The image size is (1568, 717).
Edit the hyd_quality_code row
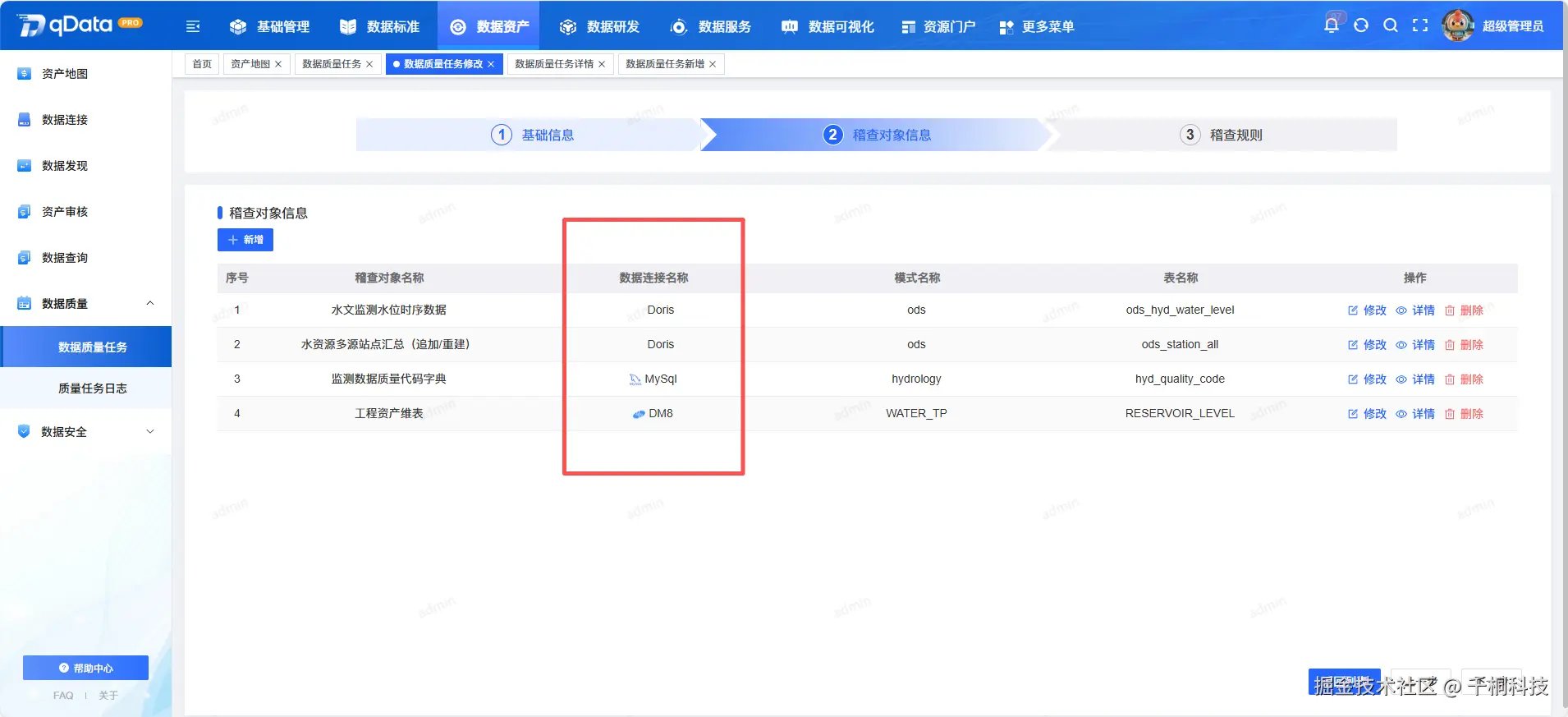click(x=1367, y=379)
